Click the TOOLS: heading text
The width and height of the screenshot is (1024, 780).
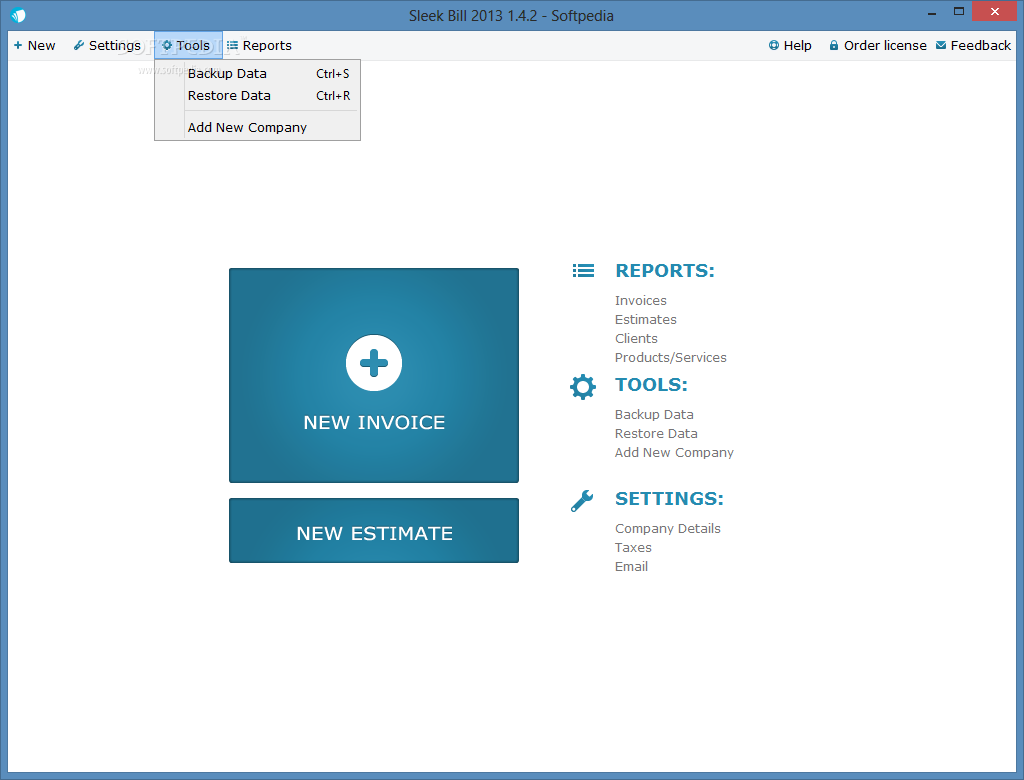pos(651,385)
